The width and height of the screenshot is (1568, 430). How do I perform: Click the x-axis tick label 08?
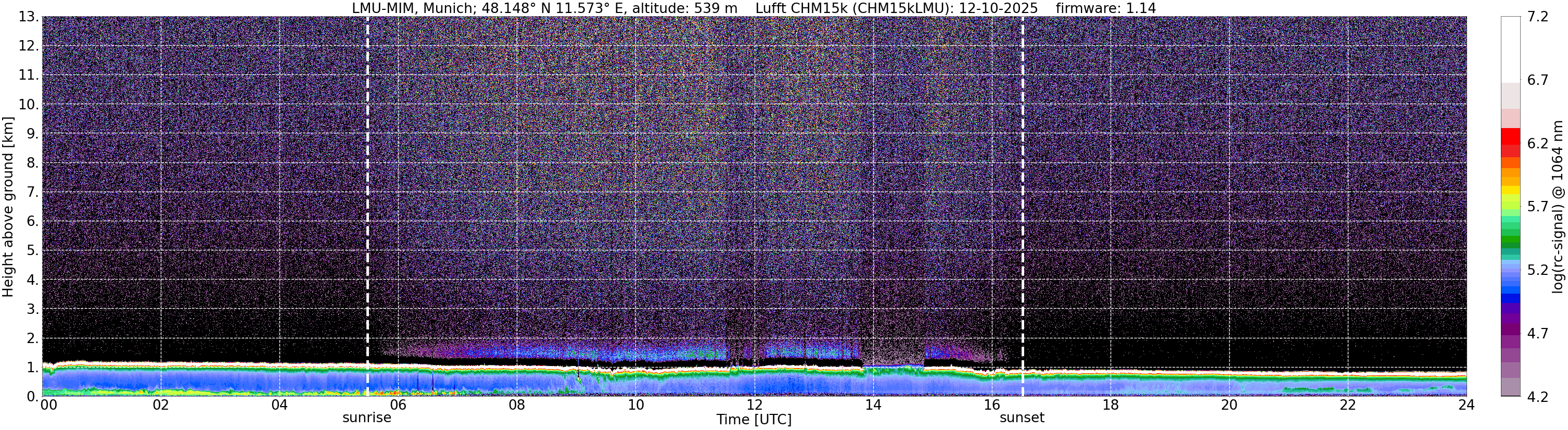point(516,406)
